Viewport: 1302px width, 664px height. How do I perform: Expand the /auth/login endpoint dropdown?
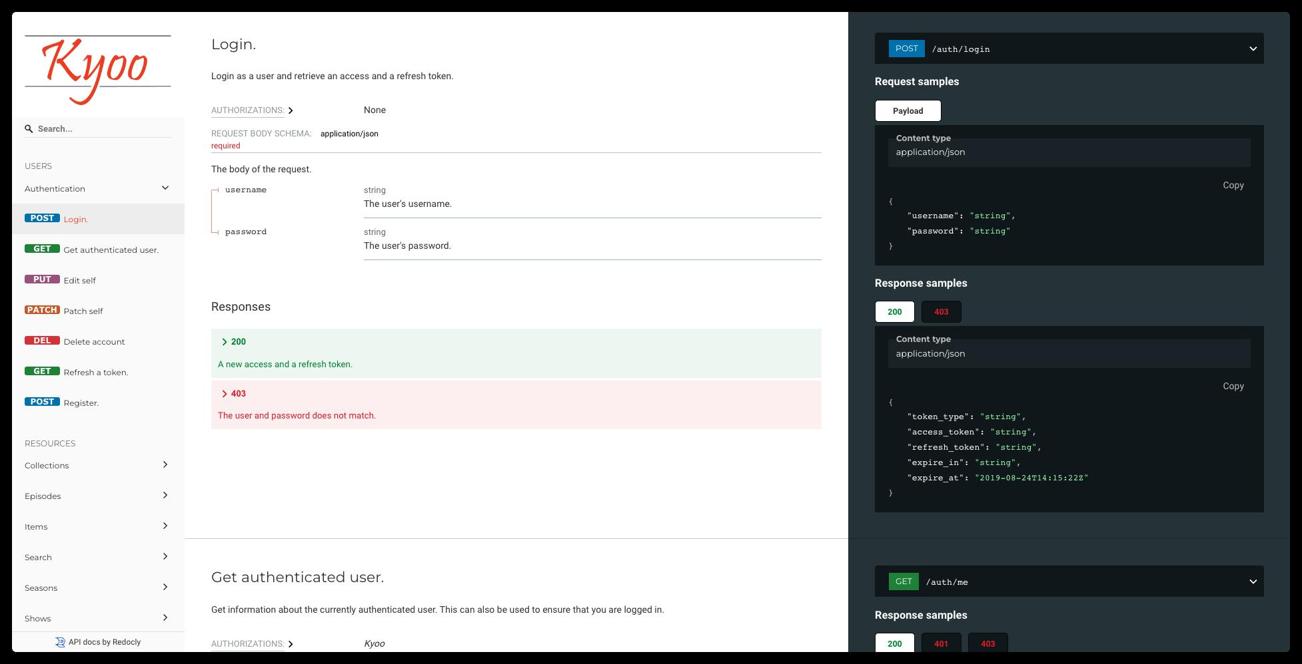(x=1252, y=49)
